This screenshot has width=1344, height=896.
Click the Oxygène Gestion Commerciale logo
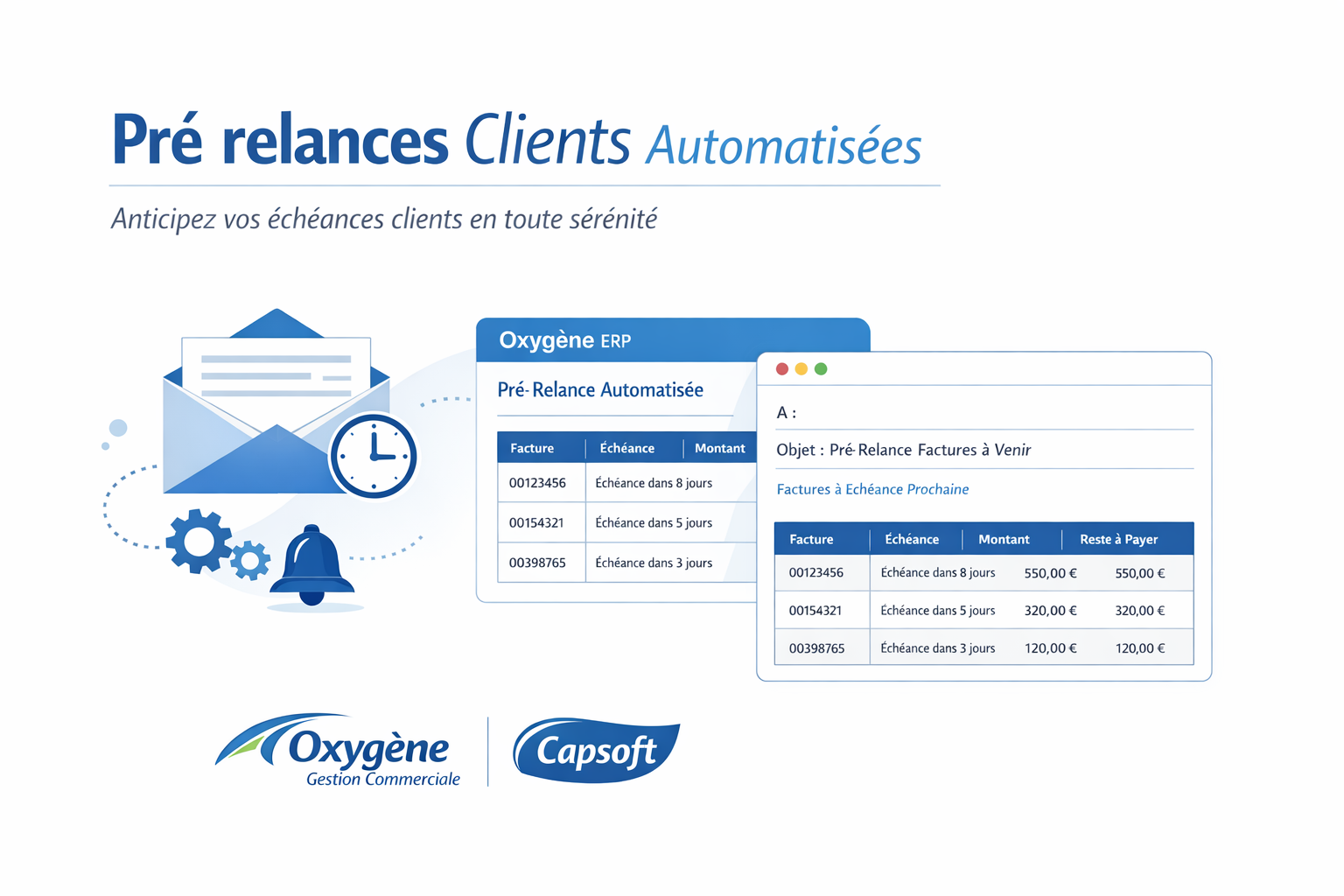tap(341, 751)
